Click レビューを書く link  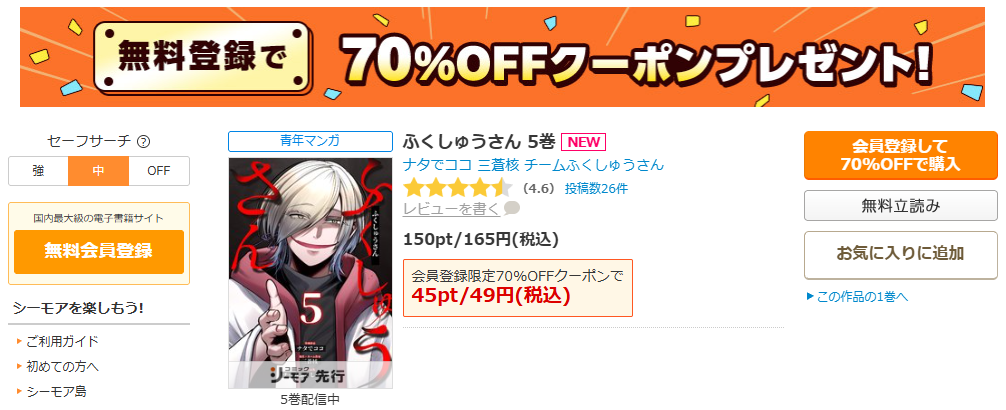click(x=452, y=209)
